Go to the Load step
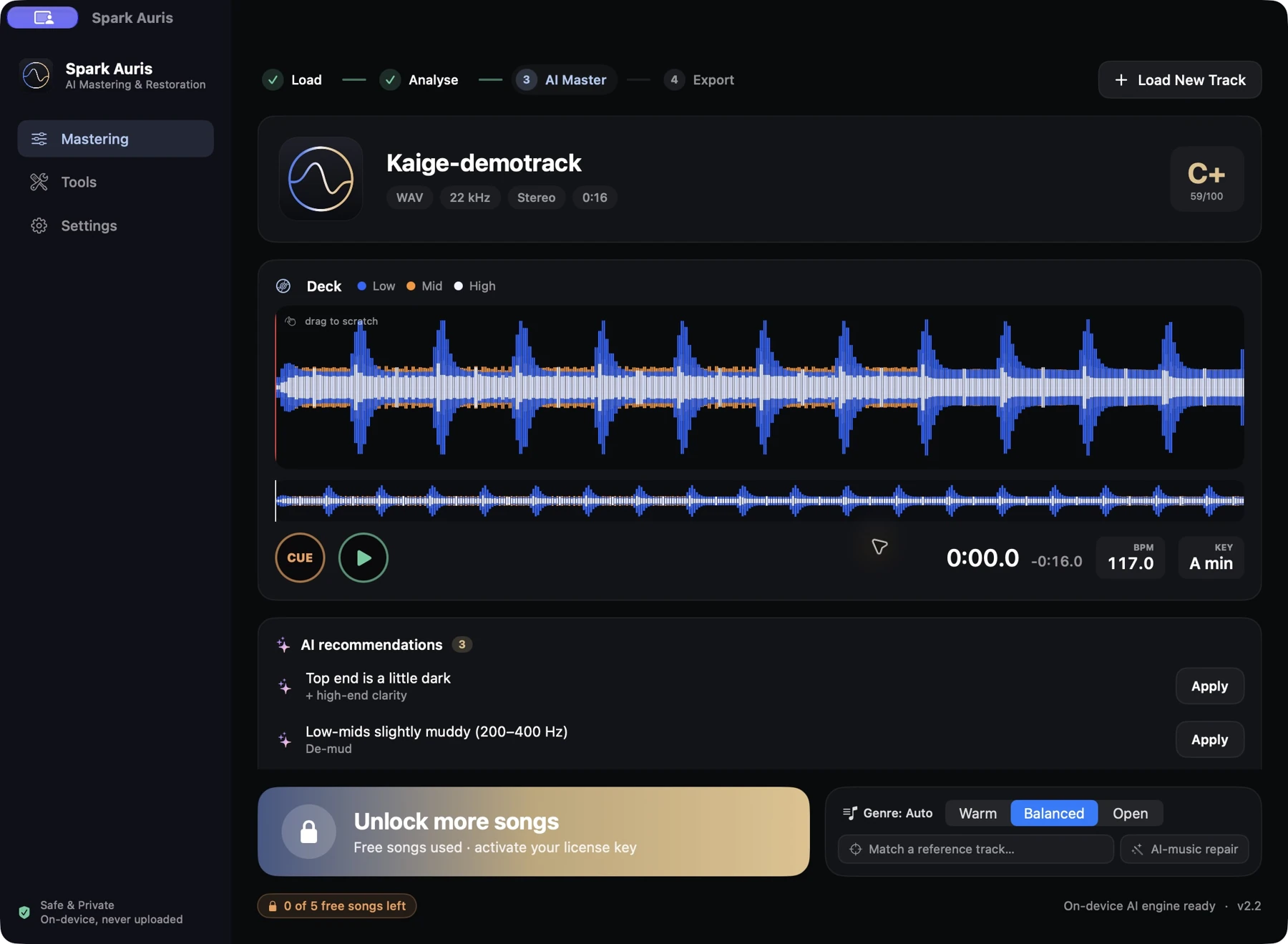This screenshot has height=944, width=1288. pos(293,80)
